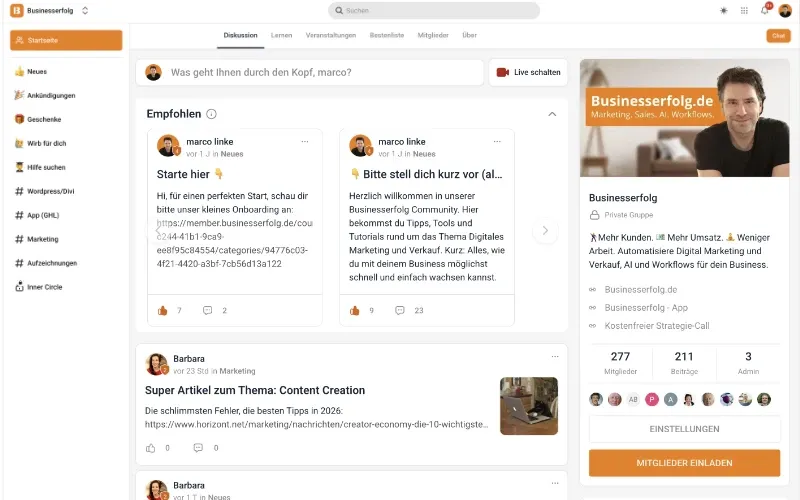Open comments on 'Bitte stell dich kurz vor' post
The height and width of the screenshot is (500, 800).
coord(400,311)
